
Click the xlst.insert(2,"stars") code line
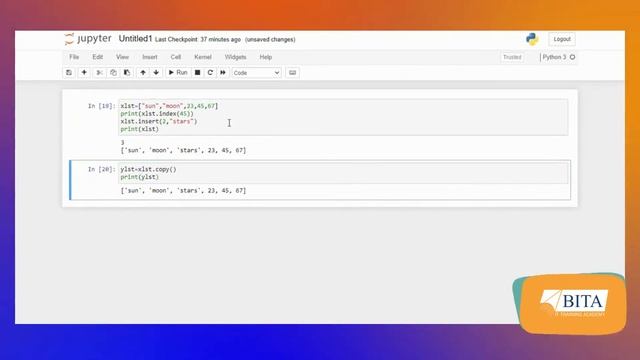(159, 122)
